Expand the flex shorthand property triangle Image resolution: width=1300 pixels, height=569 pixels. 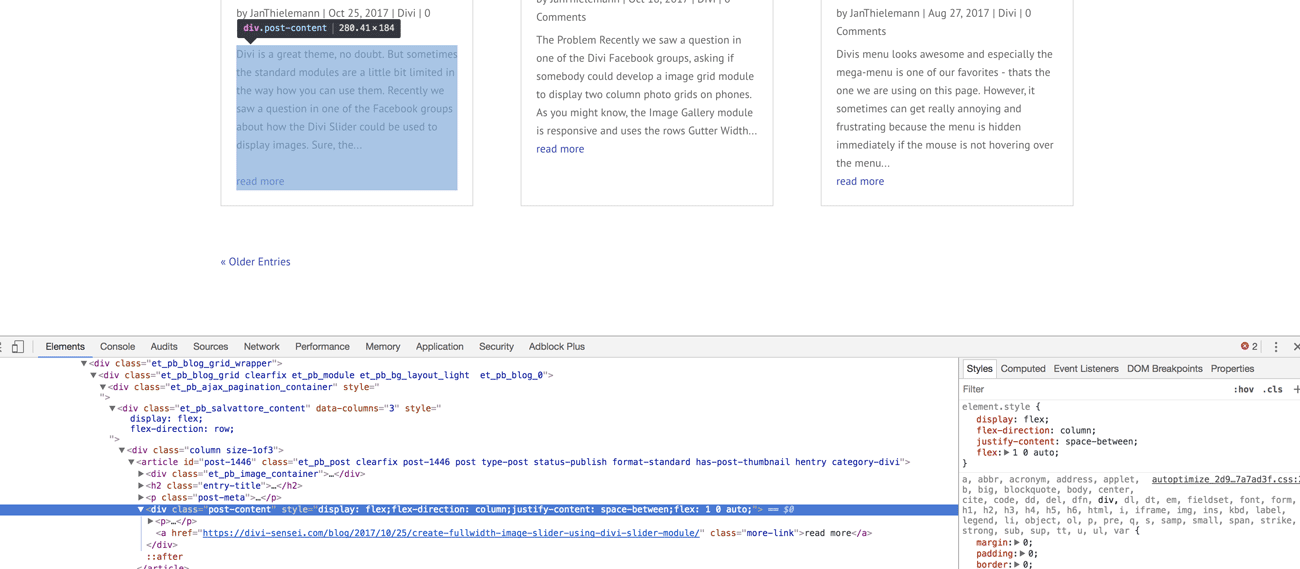1007,453
